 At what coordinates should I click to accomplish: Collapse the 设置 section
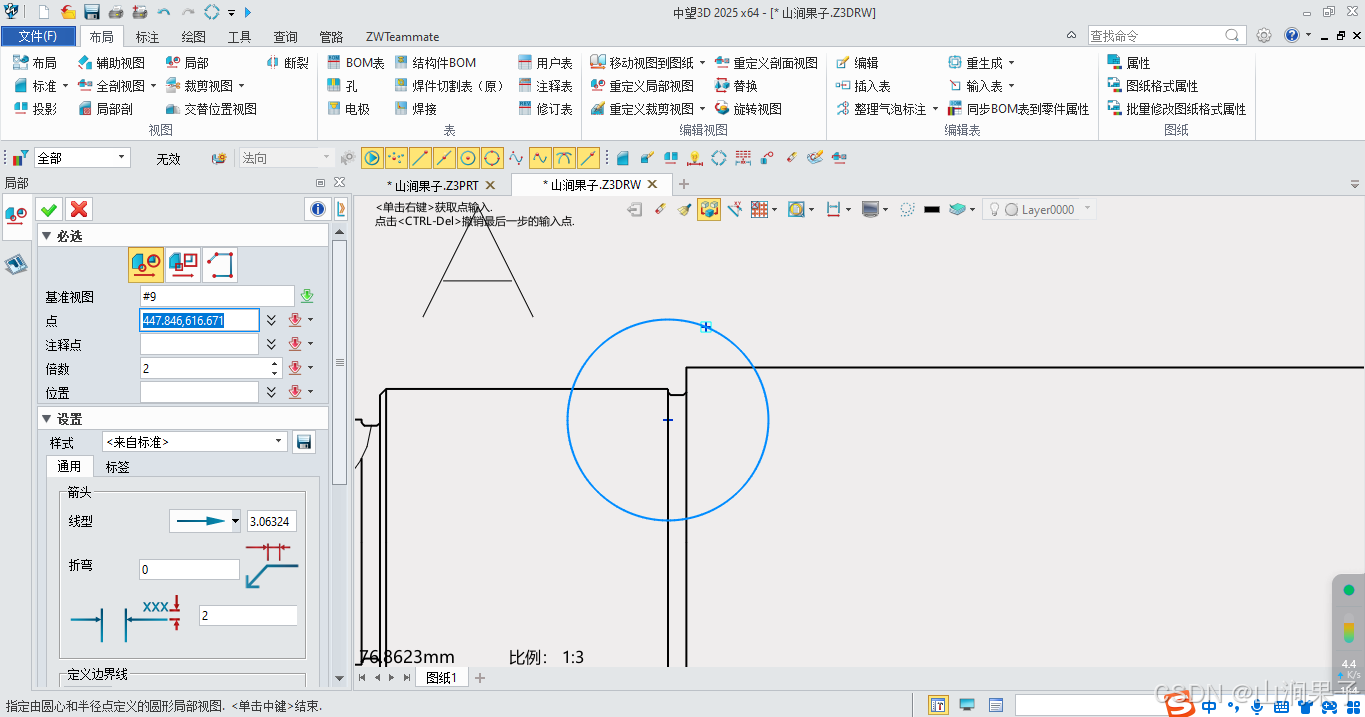point(46,419)
